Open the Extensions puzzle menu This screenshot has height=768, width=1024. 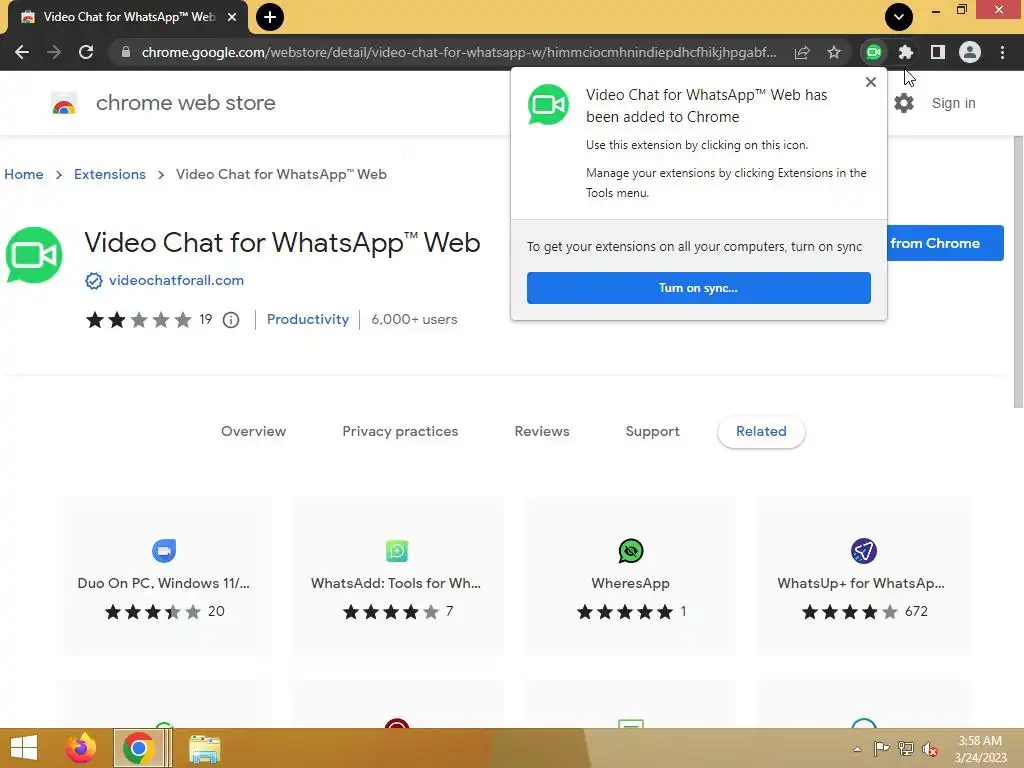(905, 52)
